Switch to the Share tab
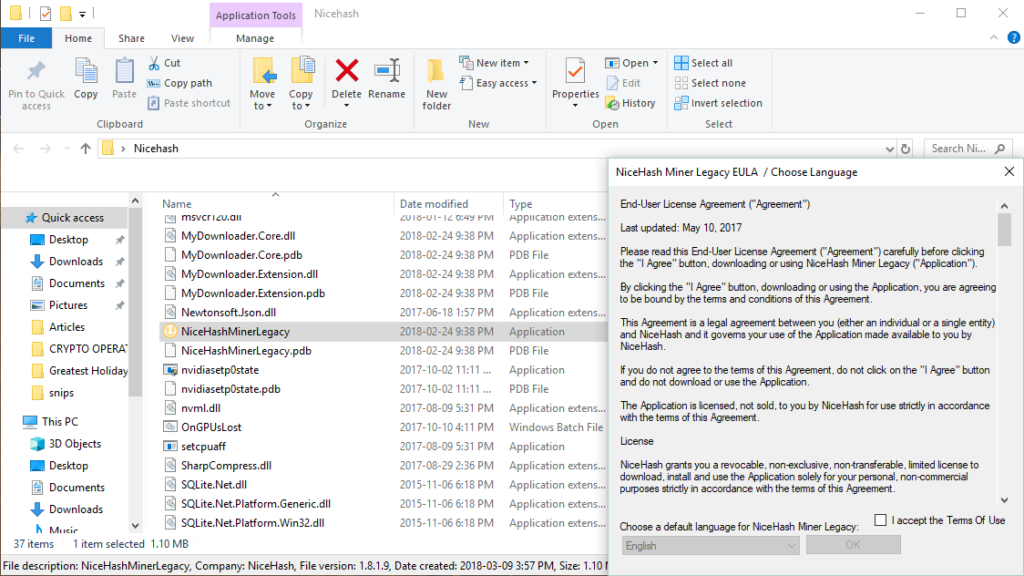 click(x=131, y=39)
